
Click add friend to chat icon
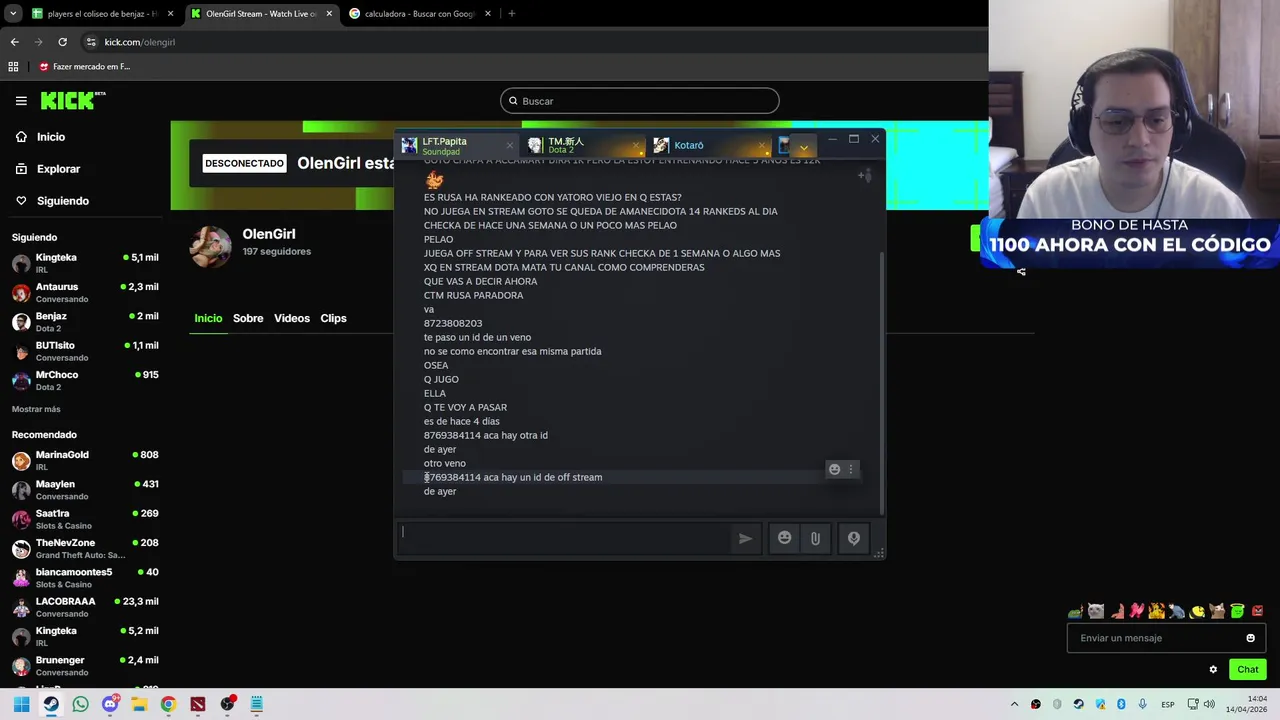click(865, 176)
